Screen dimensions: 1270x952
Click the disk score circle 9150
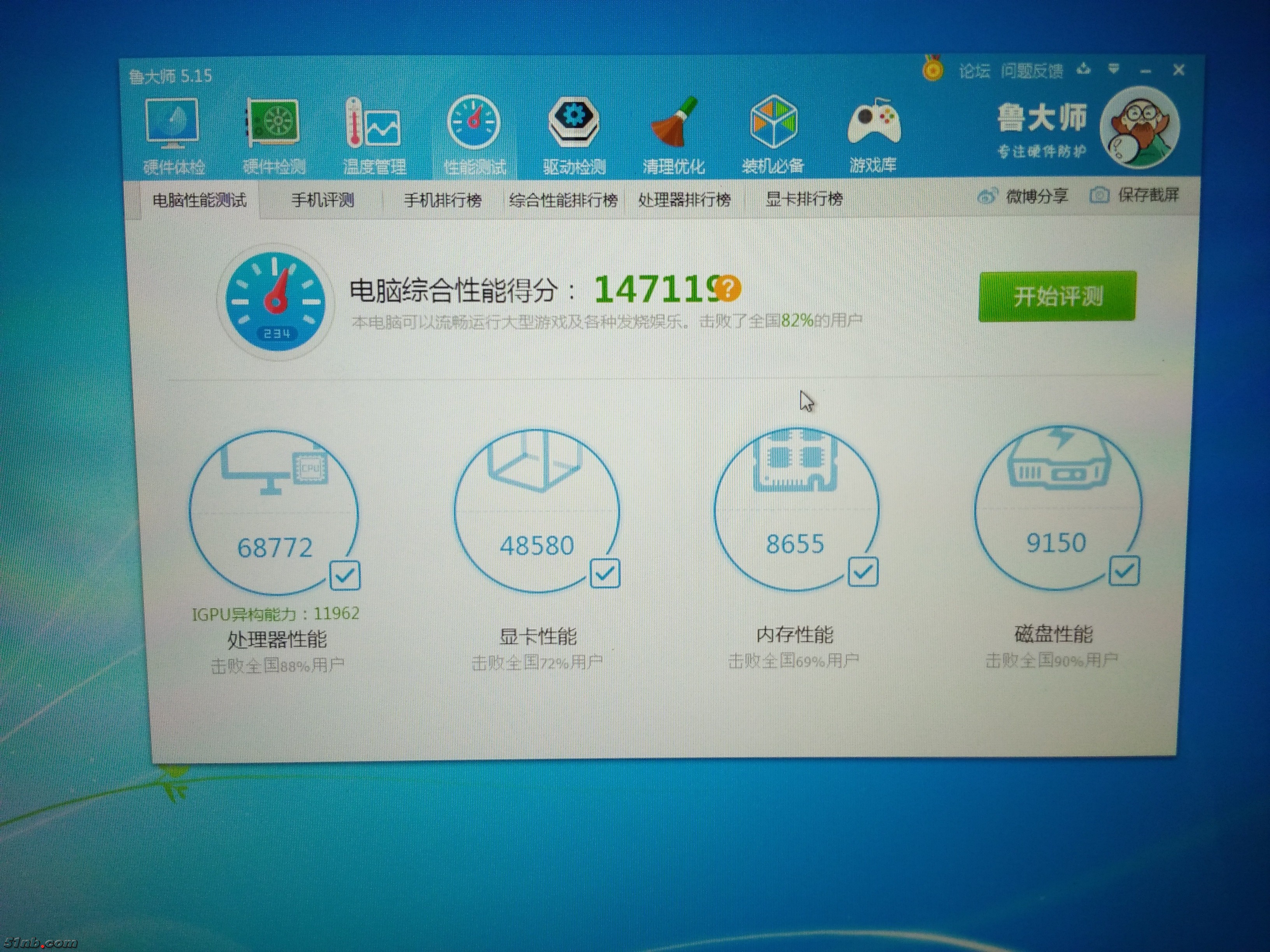1058,508
